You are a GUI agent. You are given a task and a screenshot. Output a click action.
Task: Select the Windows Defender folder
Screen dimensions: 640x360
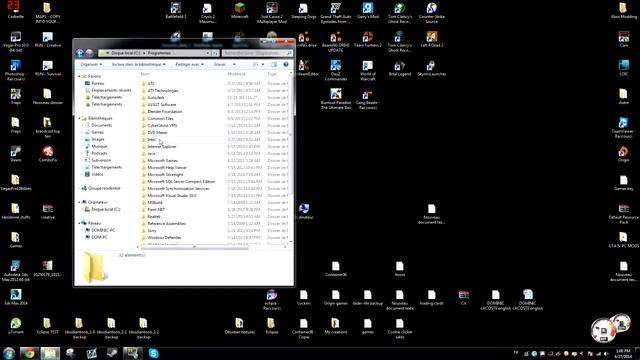tap(164, 238)
